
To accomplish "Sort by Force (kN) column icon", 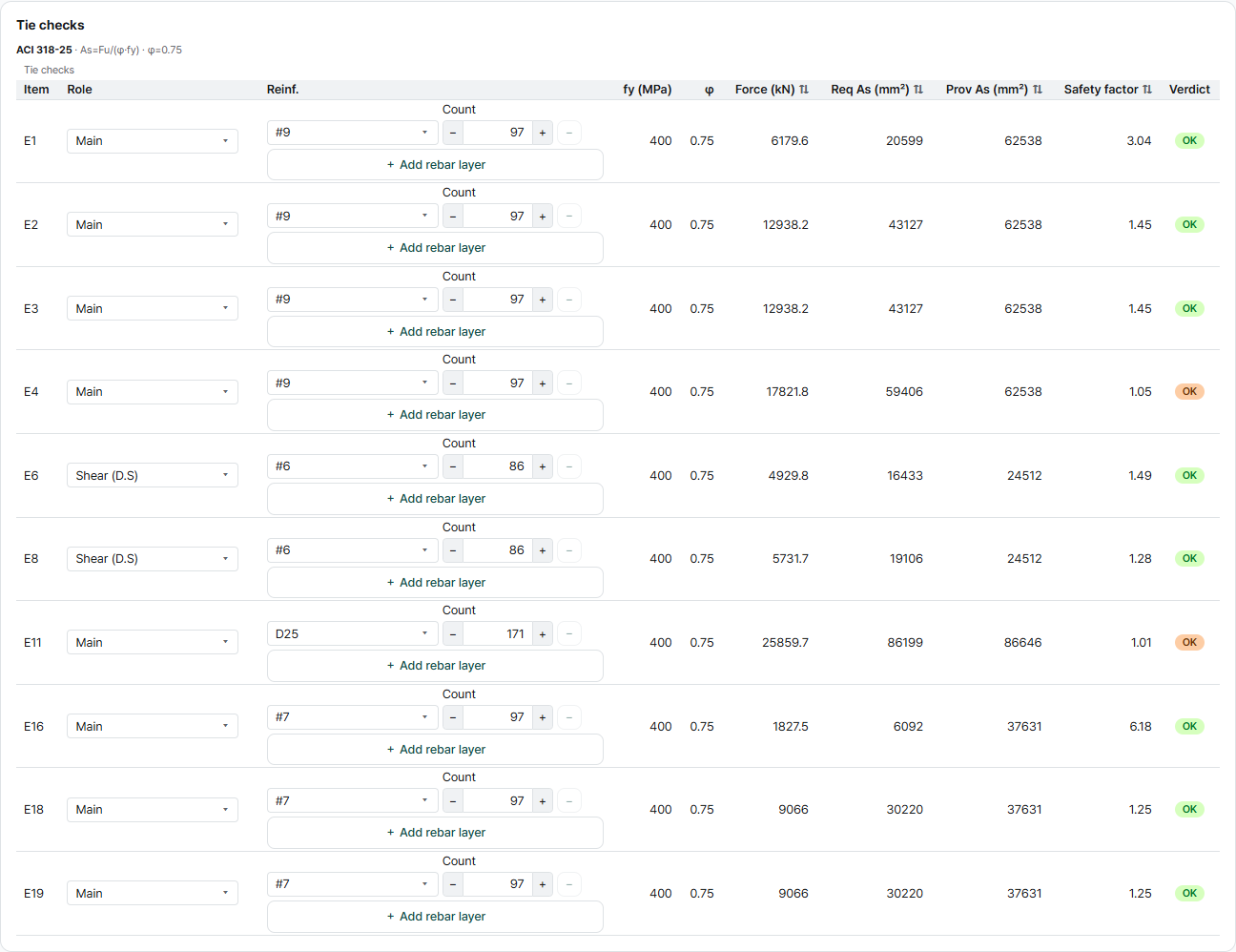I will (x=804, y=90).
